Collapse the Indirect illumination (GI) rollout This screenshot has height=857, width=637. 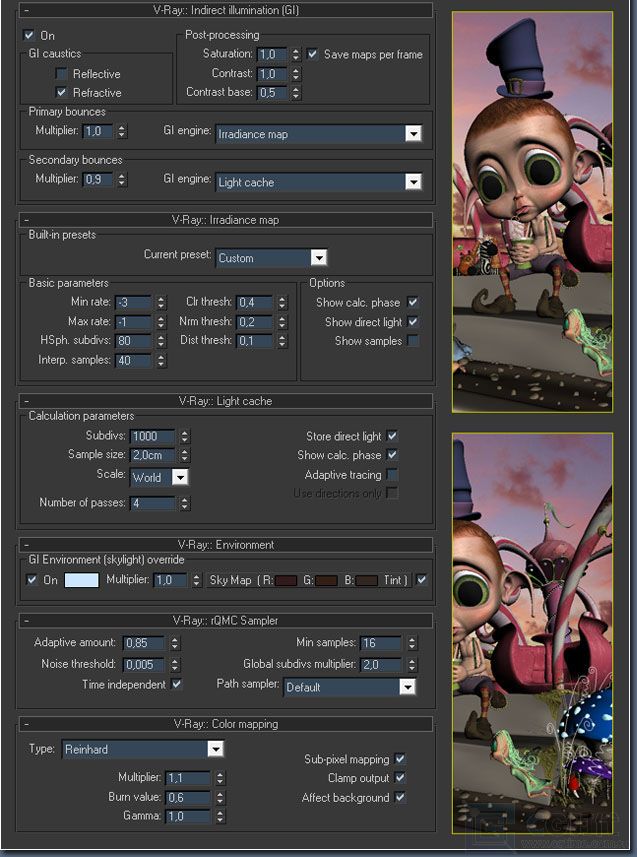click(226, 10)
